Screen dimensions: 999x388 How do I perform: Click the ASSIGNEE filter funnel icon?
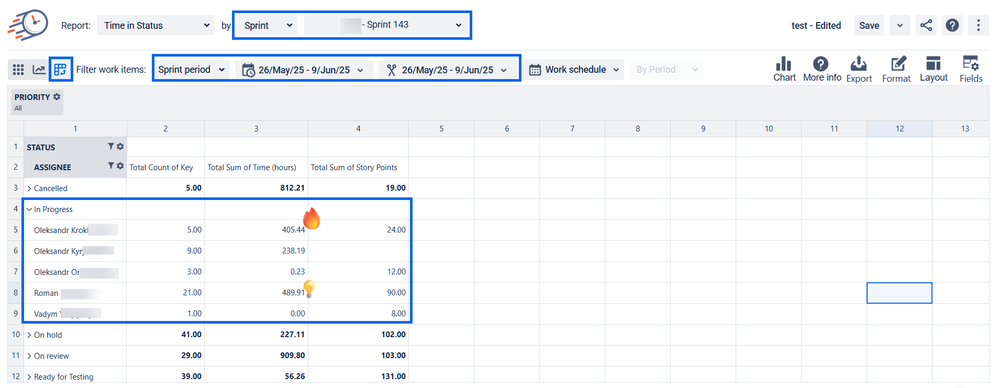pos(111,166)
